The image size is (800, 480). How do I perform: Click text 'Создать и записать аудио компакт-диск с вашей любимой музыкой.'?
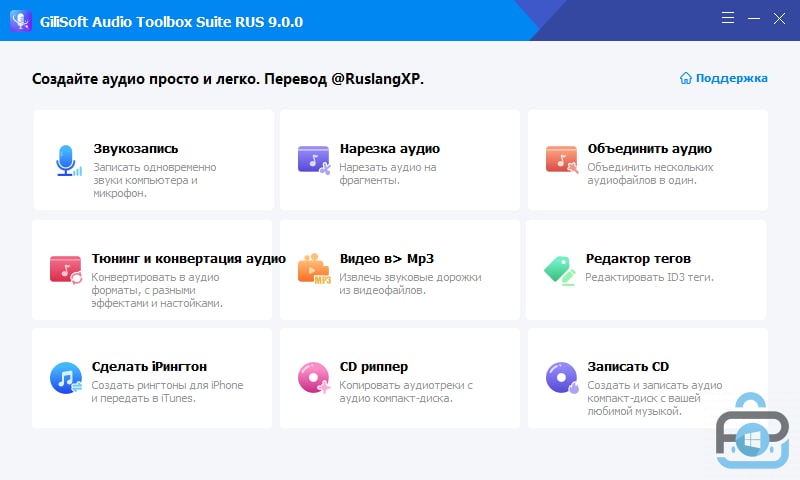tap(655, 398)
